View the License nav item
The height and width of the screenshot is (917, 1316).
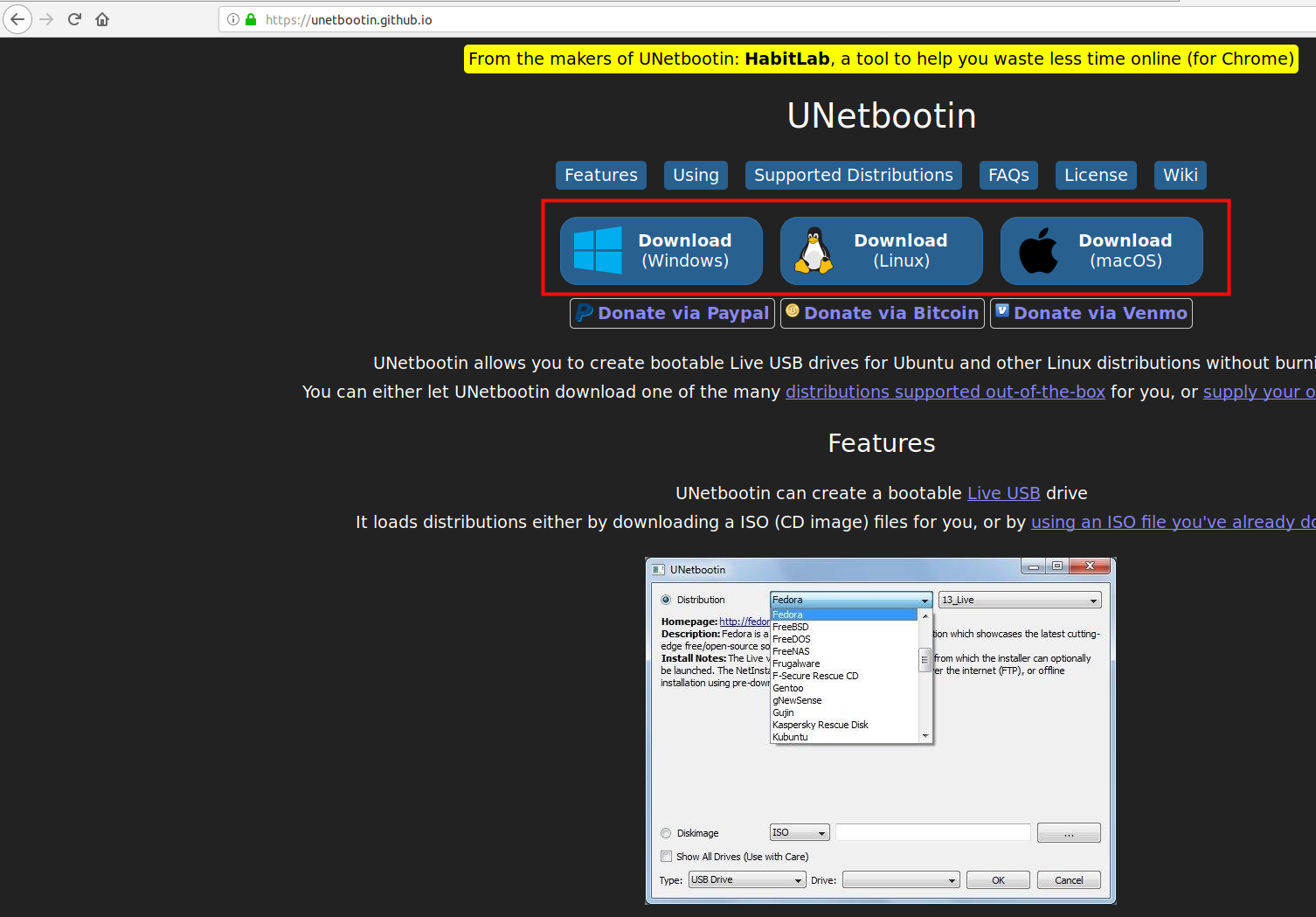click(x=1096, y=175)
